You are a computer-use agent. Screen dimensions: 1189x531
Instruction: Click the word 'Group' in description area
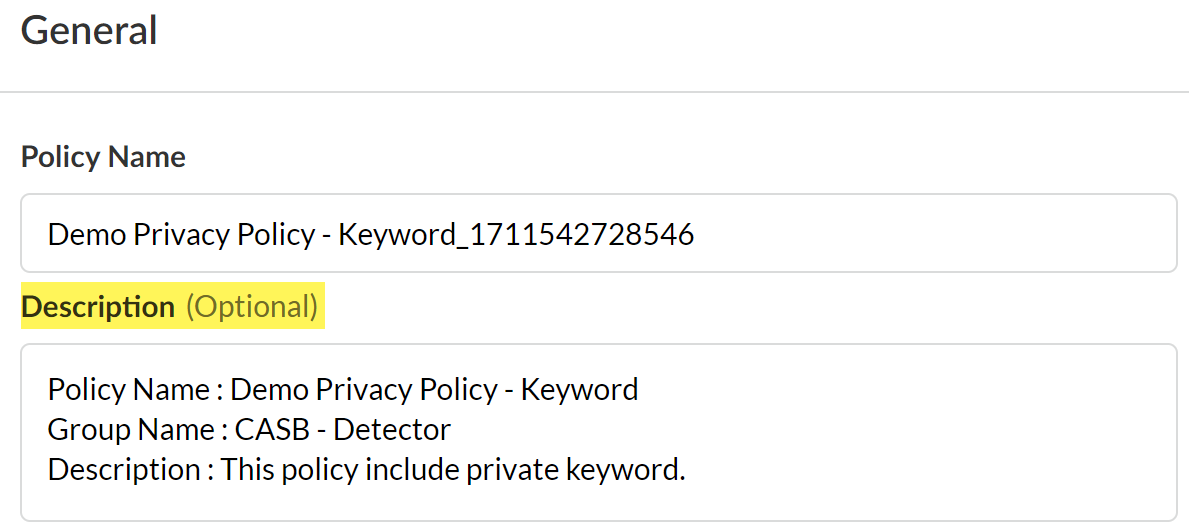point(83,429)
